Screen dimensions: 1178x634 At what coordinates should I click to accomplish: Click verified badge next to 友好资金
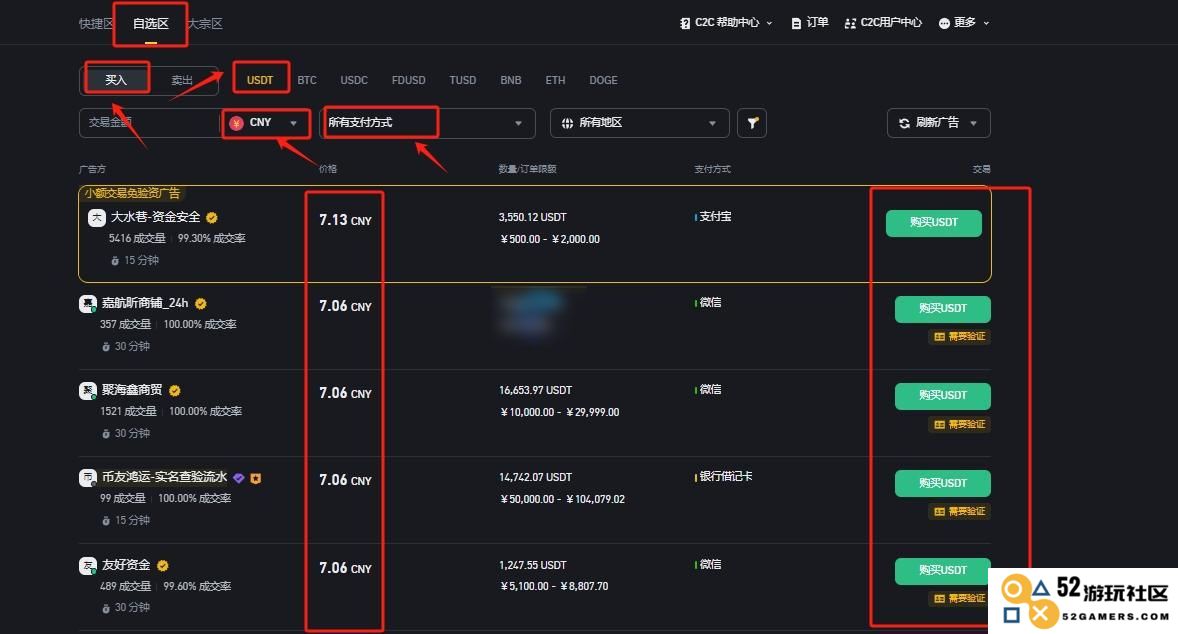(x=163, y=566)
